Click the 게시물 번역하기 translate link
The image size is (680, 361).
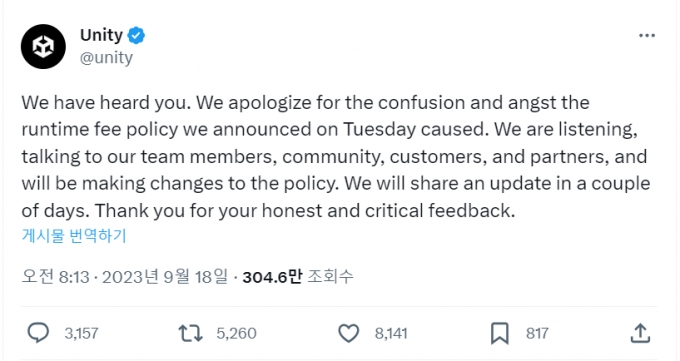(74, 236)
